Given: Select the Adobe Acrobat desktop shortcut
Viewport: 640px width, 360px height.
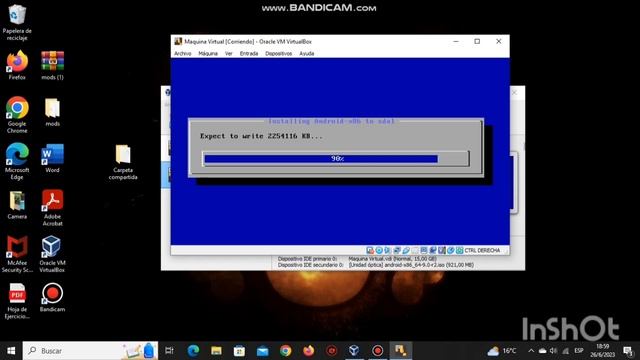Looking at the screenshot, I should pyautogui.click(x=52, y=208).
